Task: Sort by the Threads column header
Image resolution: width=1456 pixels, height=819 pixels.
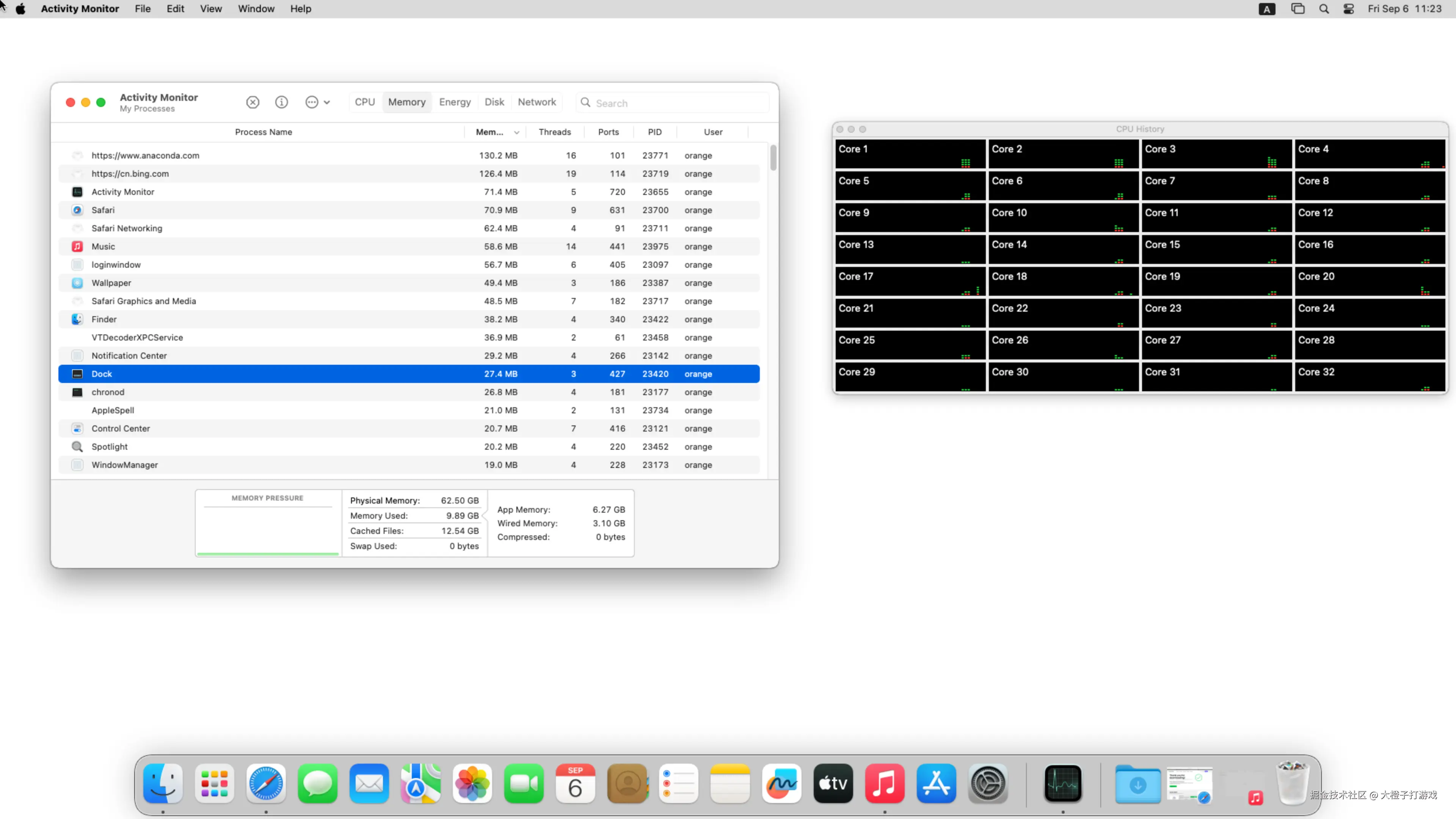Action: 554,132
